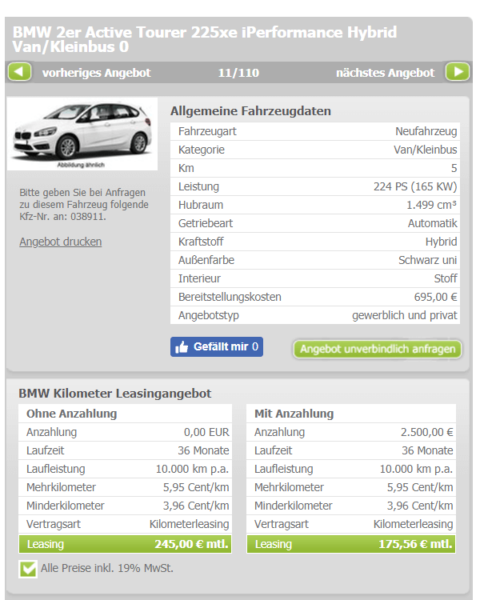The width and height of the screenshot is (480, 600).
Task: Click the BMW 2er Active Tourer title
Action: pyautogui.click(x=205, y=39)
